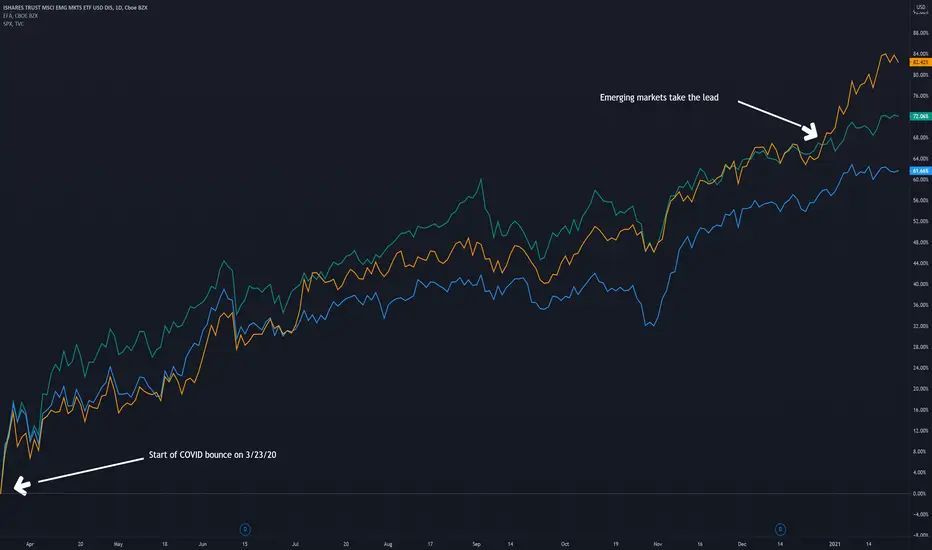Click the blue 61.66% price label
The image size is (932, 550).
pyautogui.click(x=920, y=171)
